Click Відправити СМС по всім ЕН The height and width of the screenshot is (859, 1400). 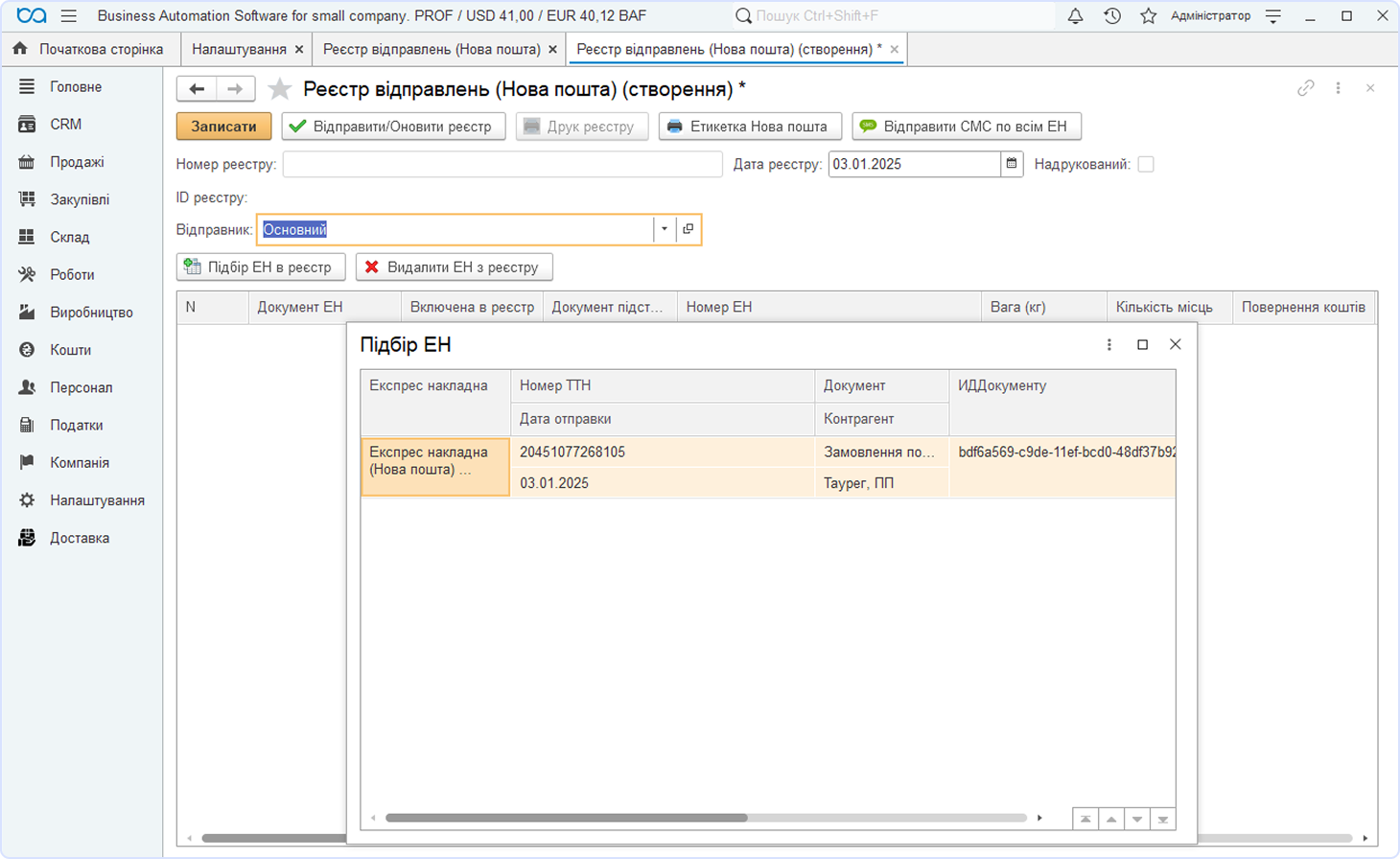(x=967, y=127)
